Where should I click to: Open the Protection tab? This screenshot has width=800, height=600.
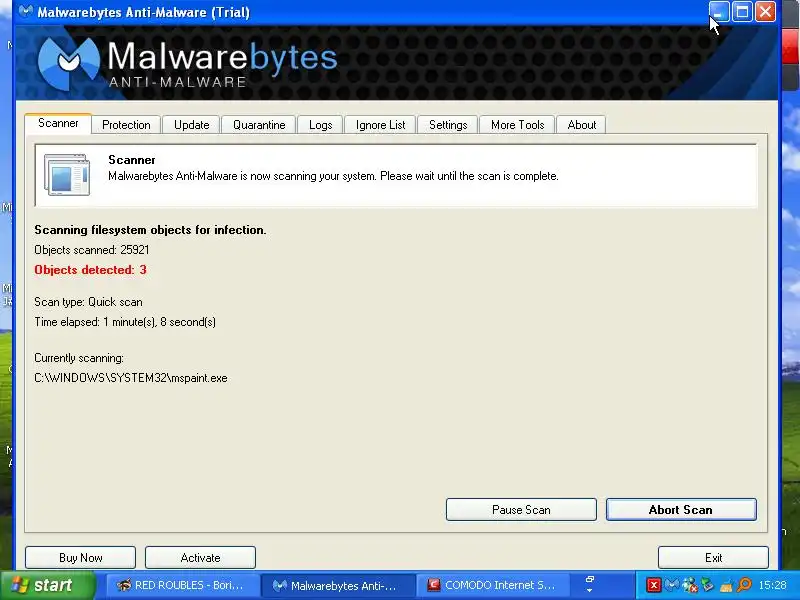pyautogui.click(x=126, y=125)
